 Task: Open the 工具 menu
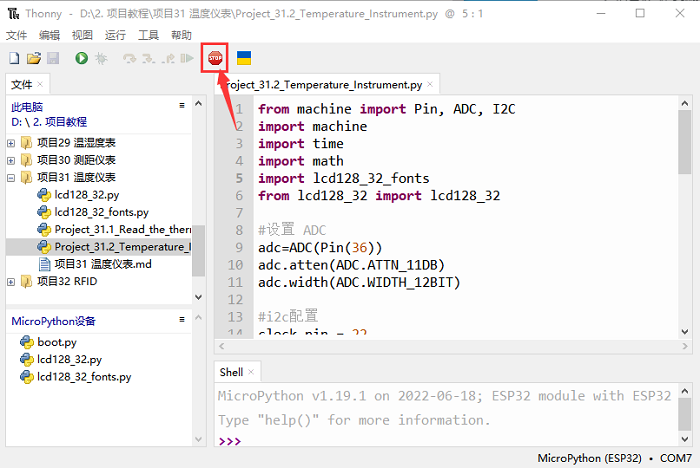(148, 35)
